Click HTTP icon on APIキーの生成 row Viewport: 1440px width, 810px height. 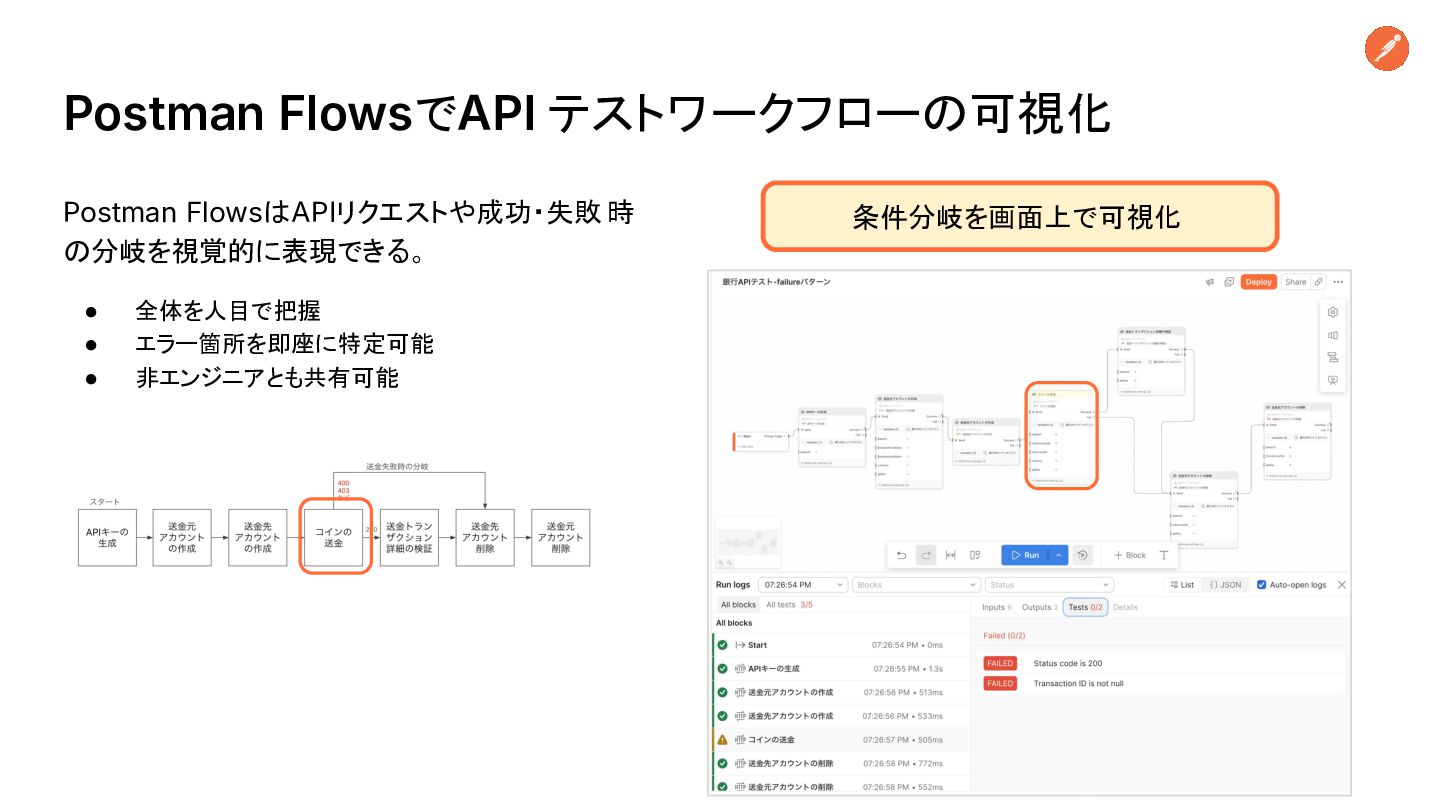(740, 668)
